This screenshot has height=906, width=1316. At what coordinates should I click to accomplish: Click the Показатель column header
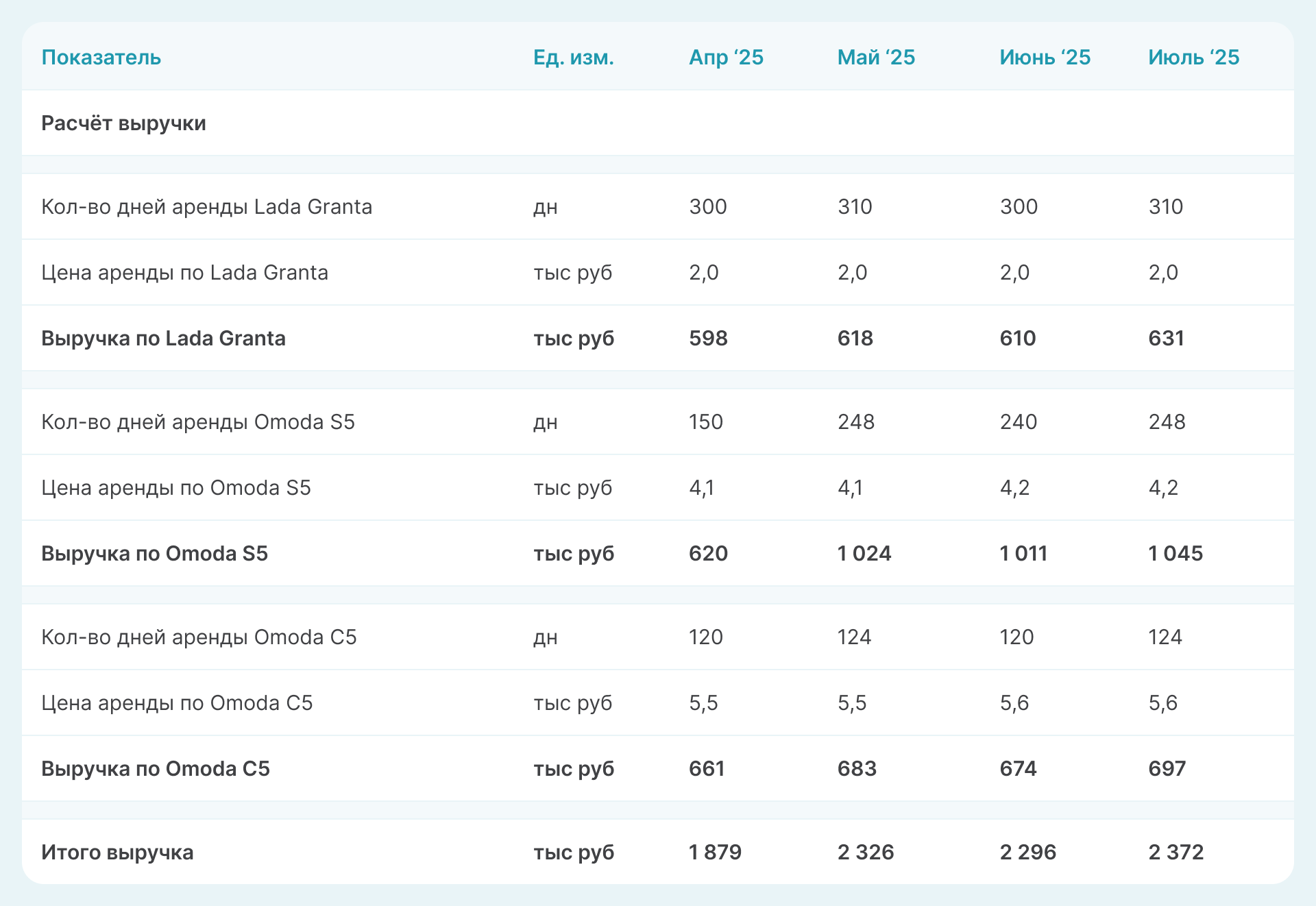coord(101,58)
